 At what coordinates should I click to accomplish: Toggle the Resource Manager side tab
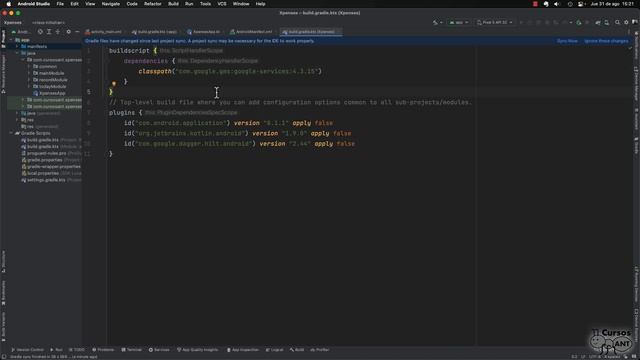coord(3,73)
